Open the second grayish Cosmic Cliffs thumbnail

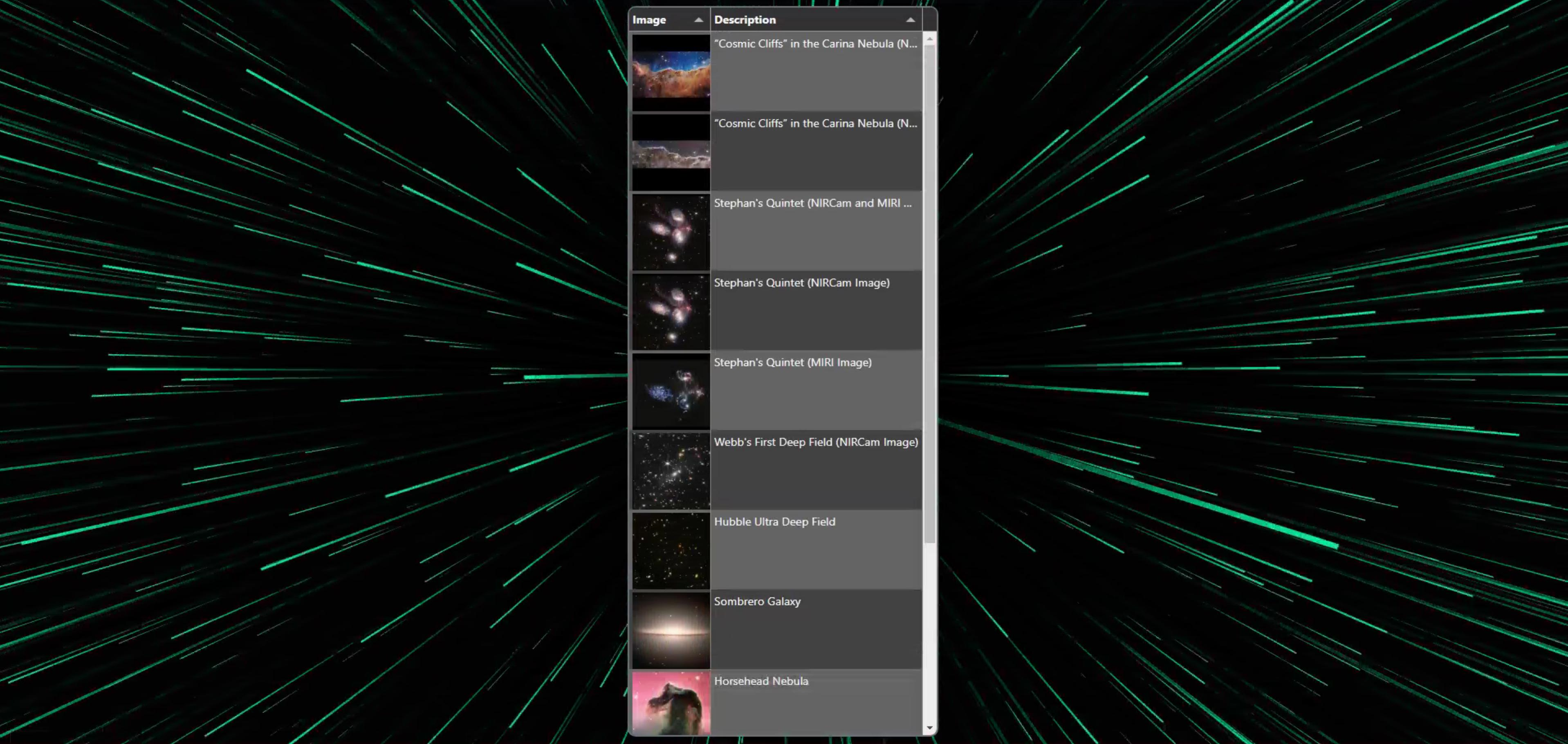[x=671, y=152]
